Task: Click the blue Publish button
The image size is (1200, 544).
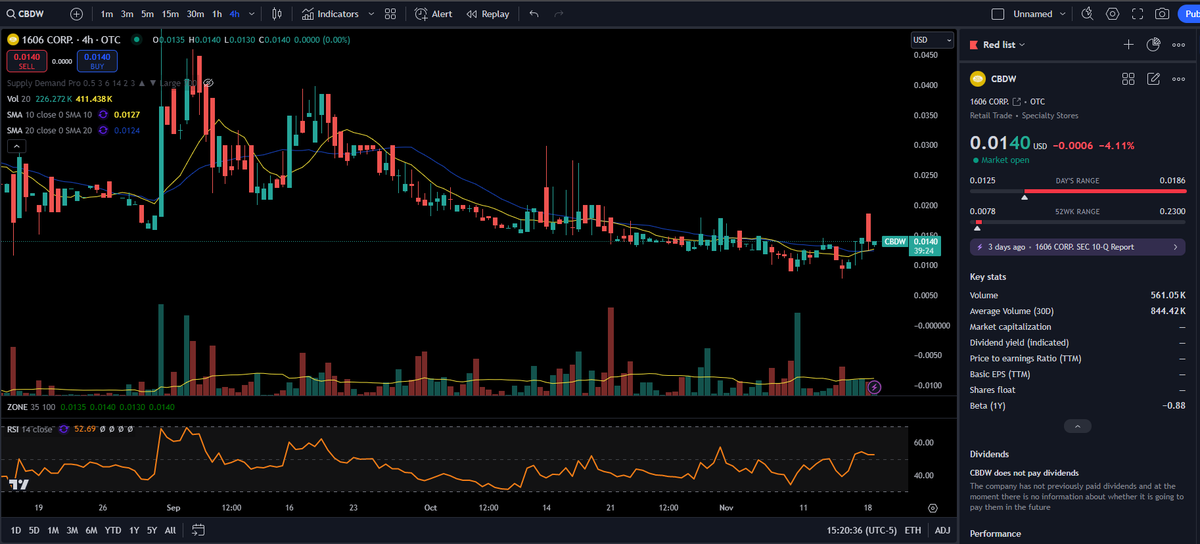Action: click(1189, 14)
